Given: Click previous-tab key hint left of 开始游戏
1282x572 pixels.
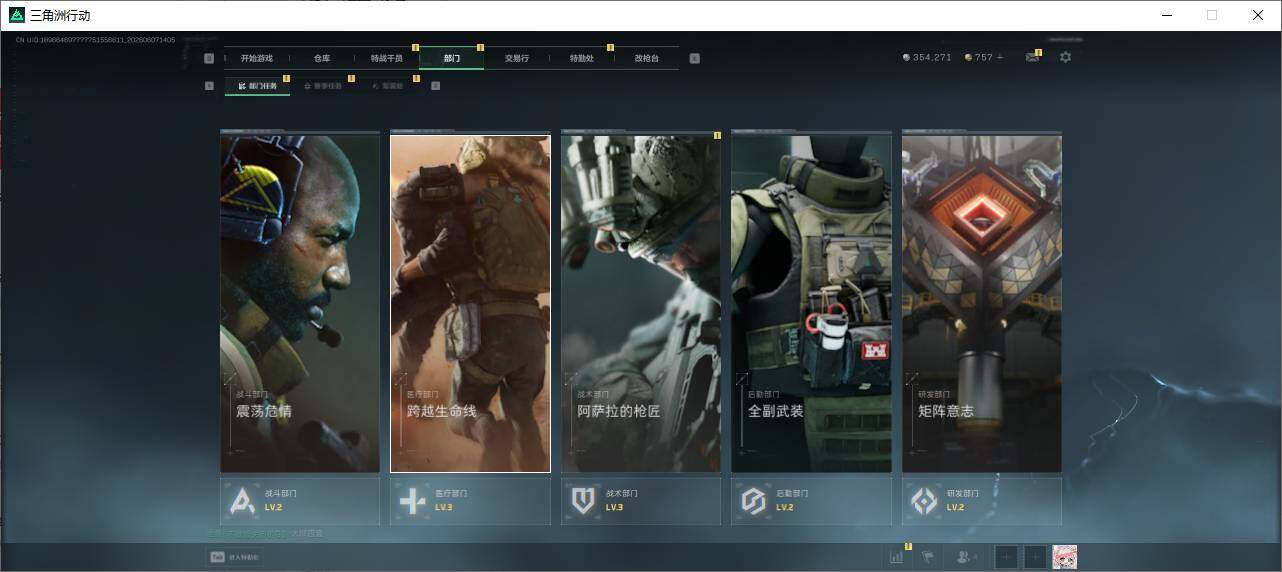Looking at the screenshot, I should (x=209, y=58).
